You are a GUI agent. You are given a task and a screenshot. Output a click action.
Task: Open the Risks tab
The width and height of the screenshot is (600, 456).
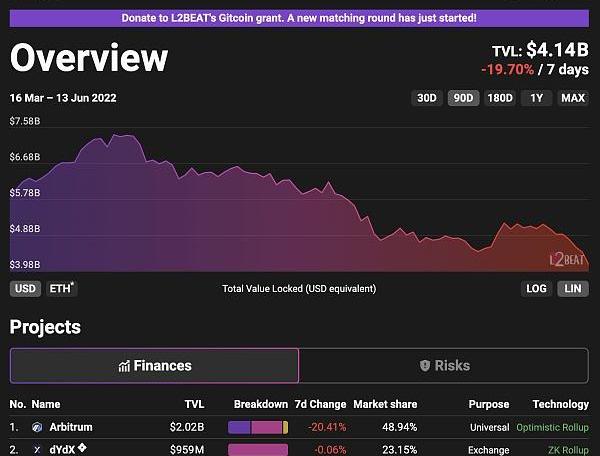444,366
